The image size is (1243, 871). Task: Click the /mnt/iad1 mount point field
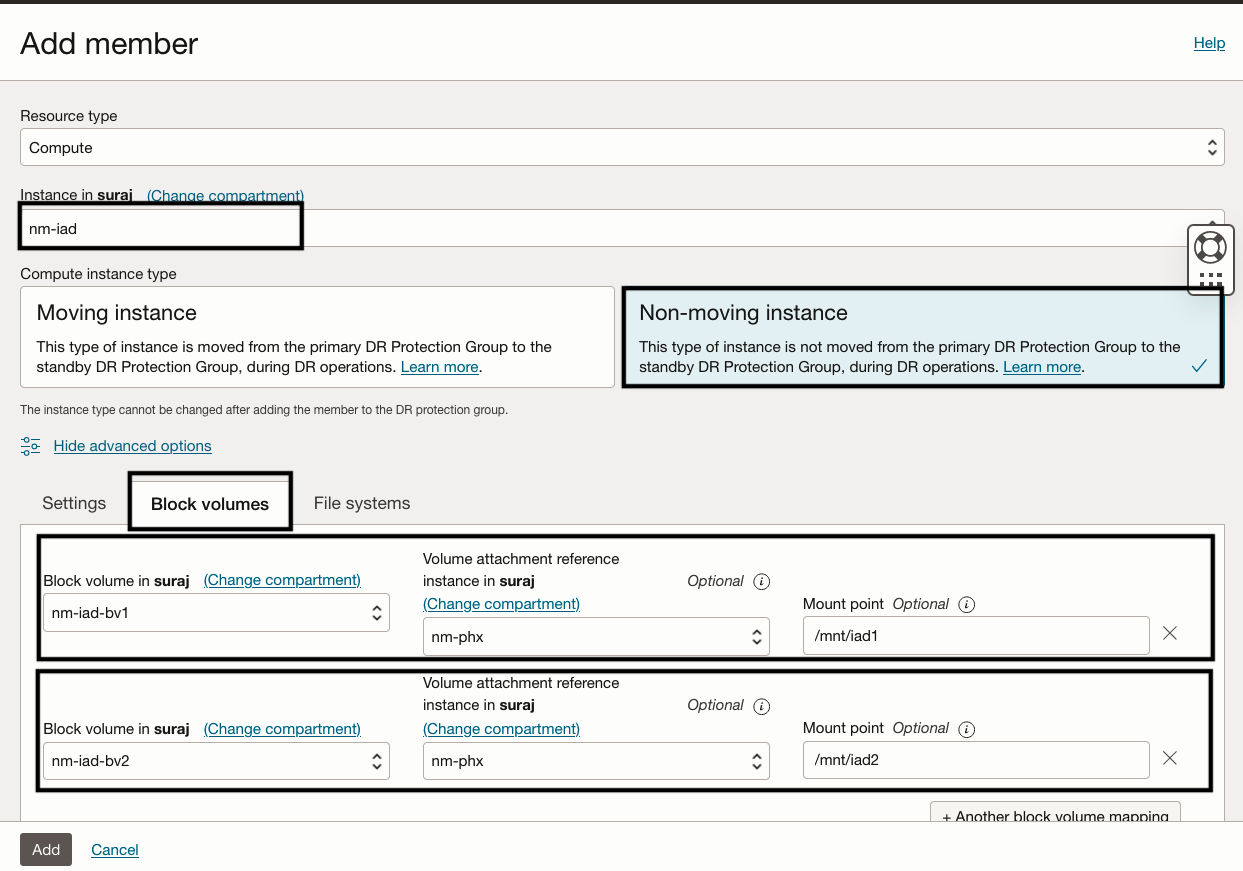[975, 636]
